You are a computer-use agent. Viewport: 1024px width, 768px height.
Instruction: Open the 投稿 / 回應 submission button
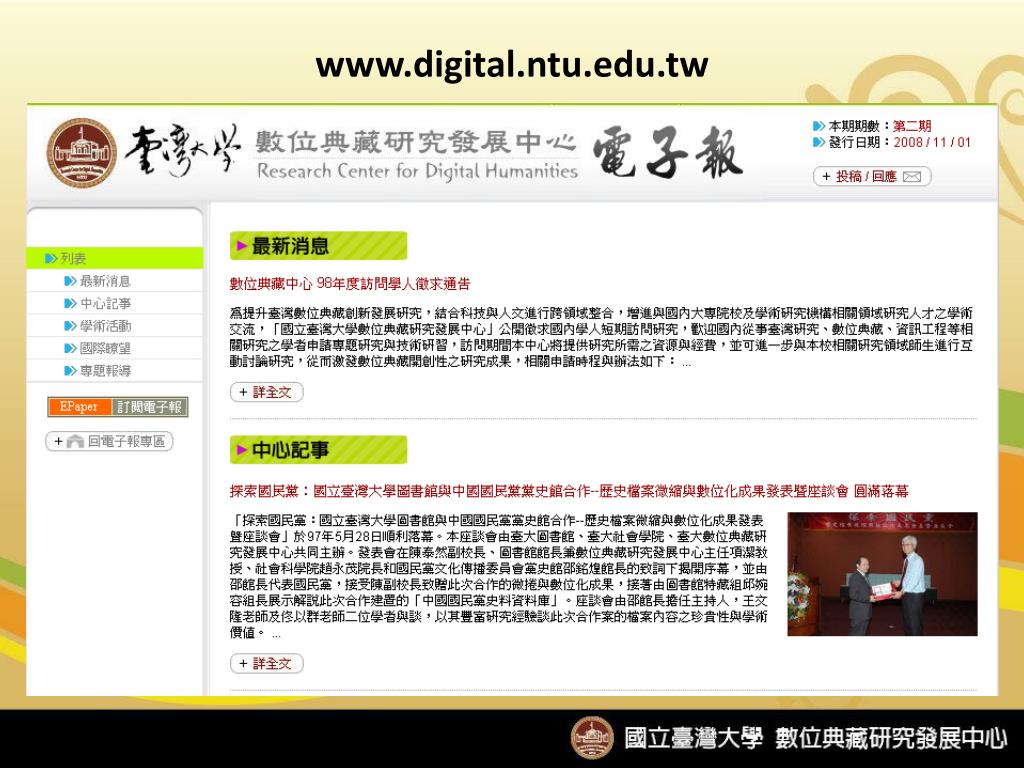point(872,176)
